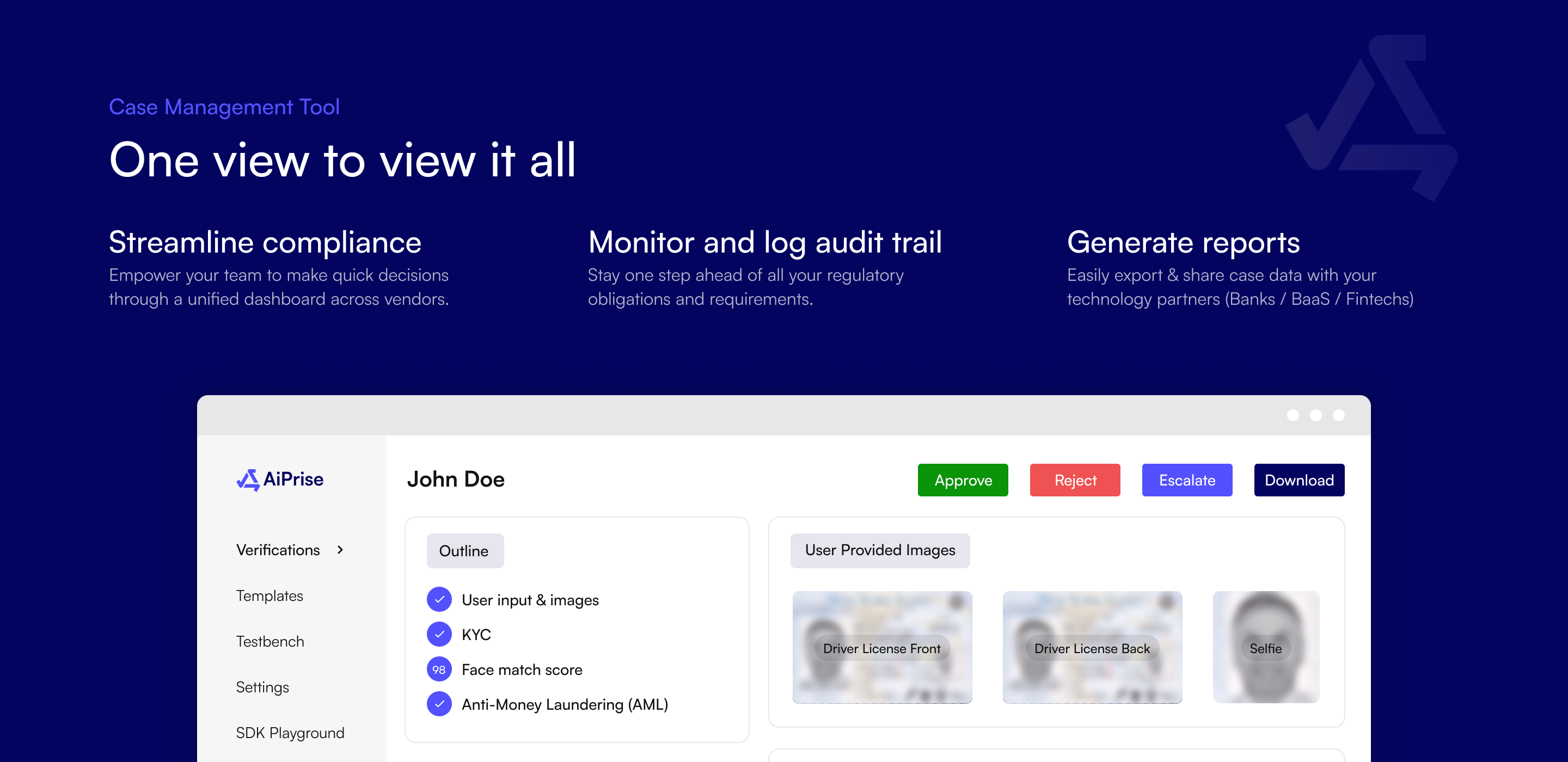Click the Anti-Money Laundering (AML) outline item

565,704
